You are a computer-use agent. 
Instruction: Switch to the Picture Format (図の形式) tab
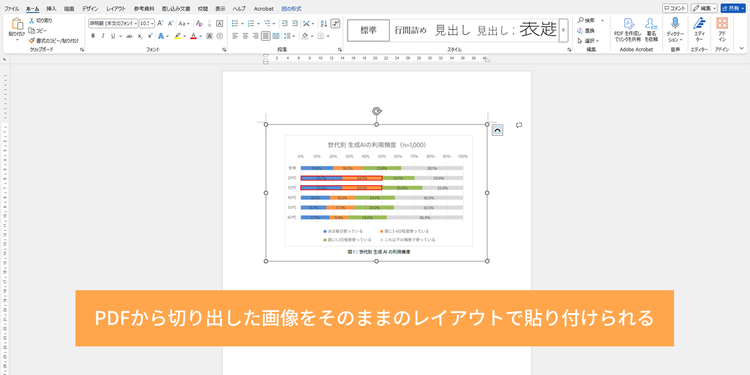coord(291,9)
